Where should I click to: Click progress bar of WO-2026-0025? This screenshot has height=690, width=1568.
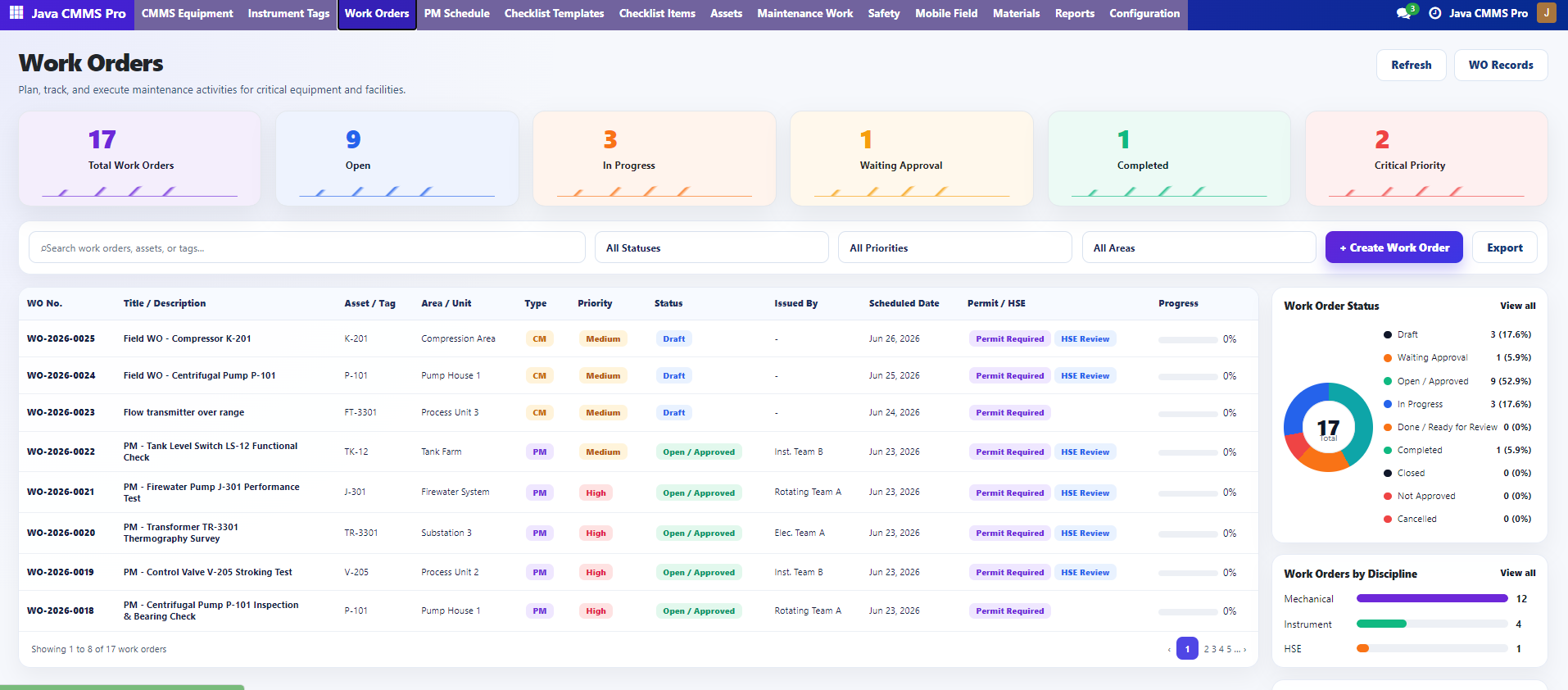coord(1188,339)
